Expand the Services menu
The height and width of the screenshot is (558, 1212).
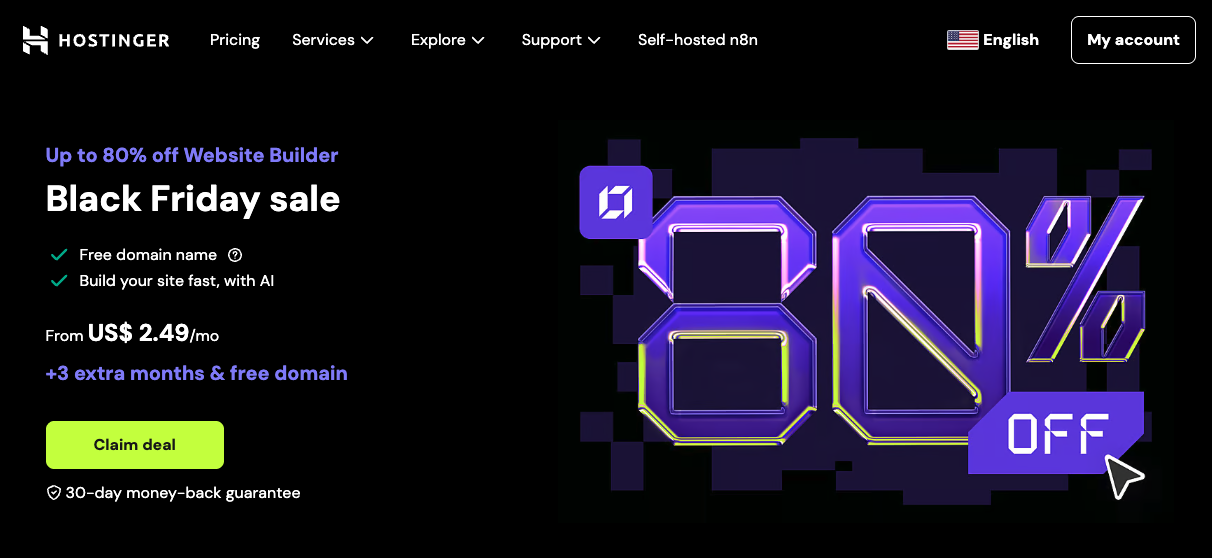[x=333, y=40]
